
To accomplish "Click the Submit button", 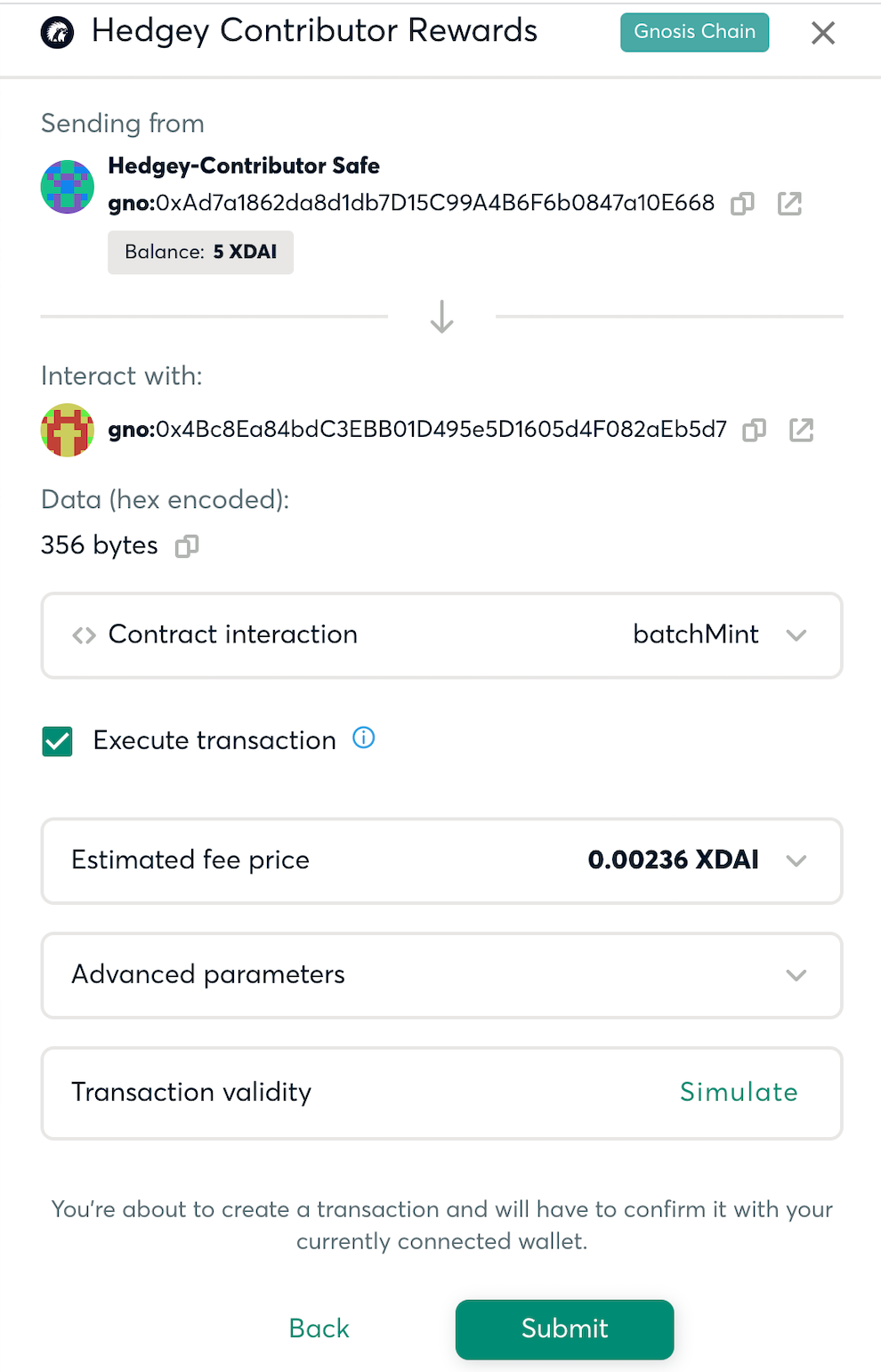I will pyautogui.click(x=564, y=1329).
